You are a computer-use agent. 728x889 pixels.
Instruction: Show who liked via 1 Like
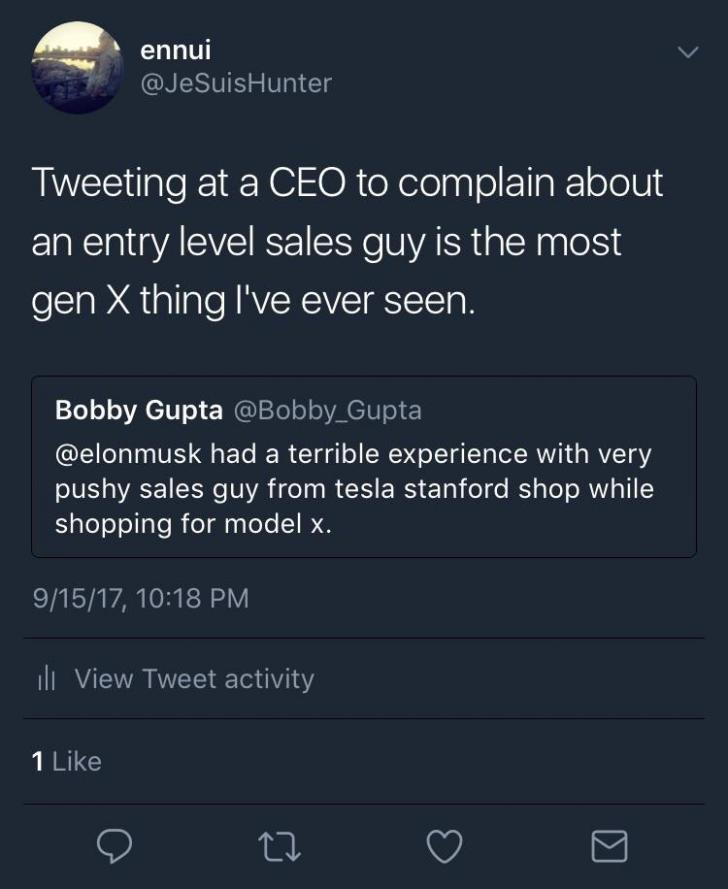pyautogui.click(x=67, y=762)
